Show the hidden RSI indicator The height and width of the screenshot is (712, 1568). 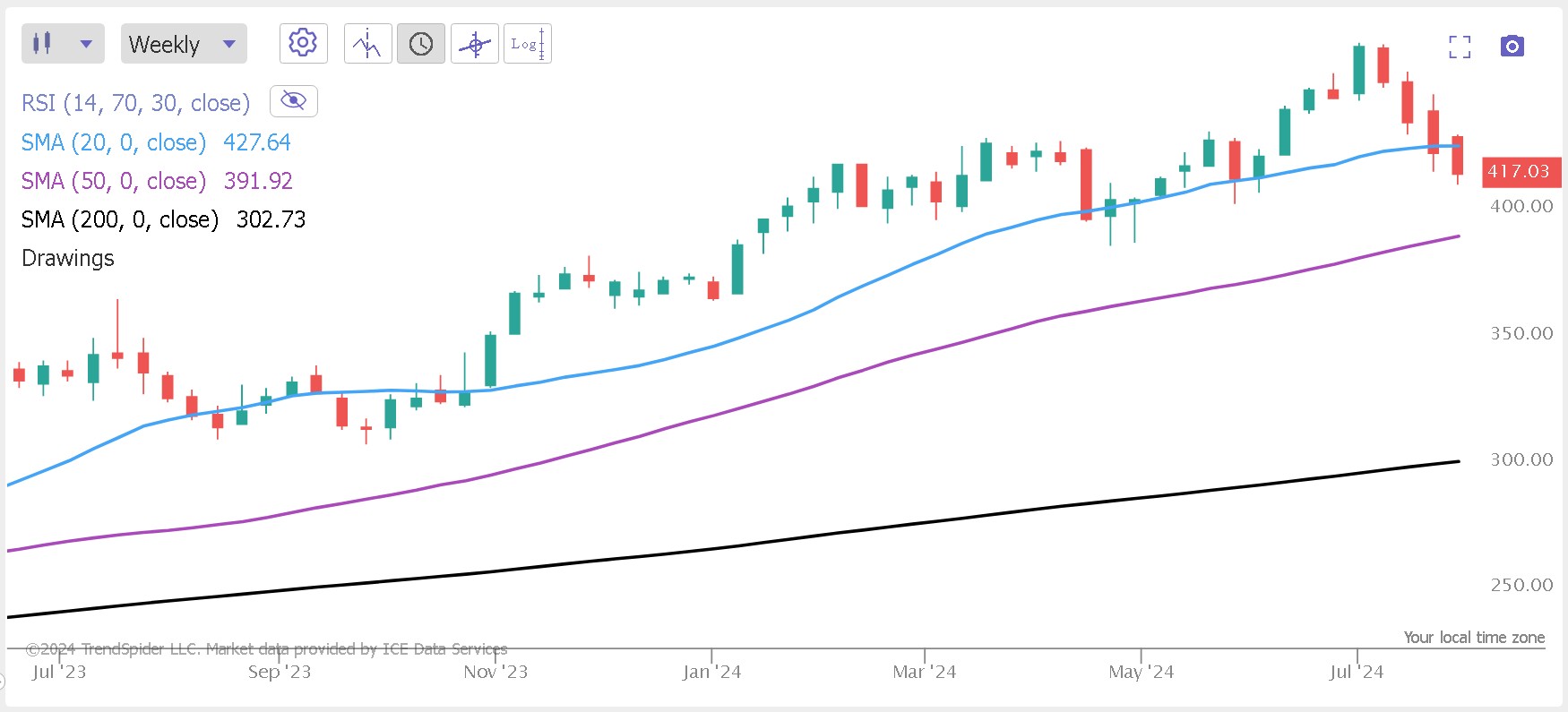coord(293,100)
